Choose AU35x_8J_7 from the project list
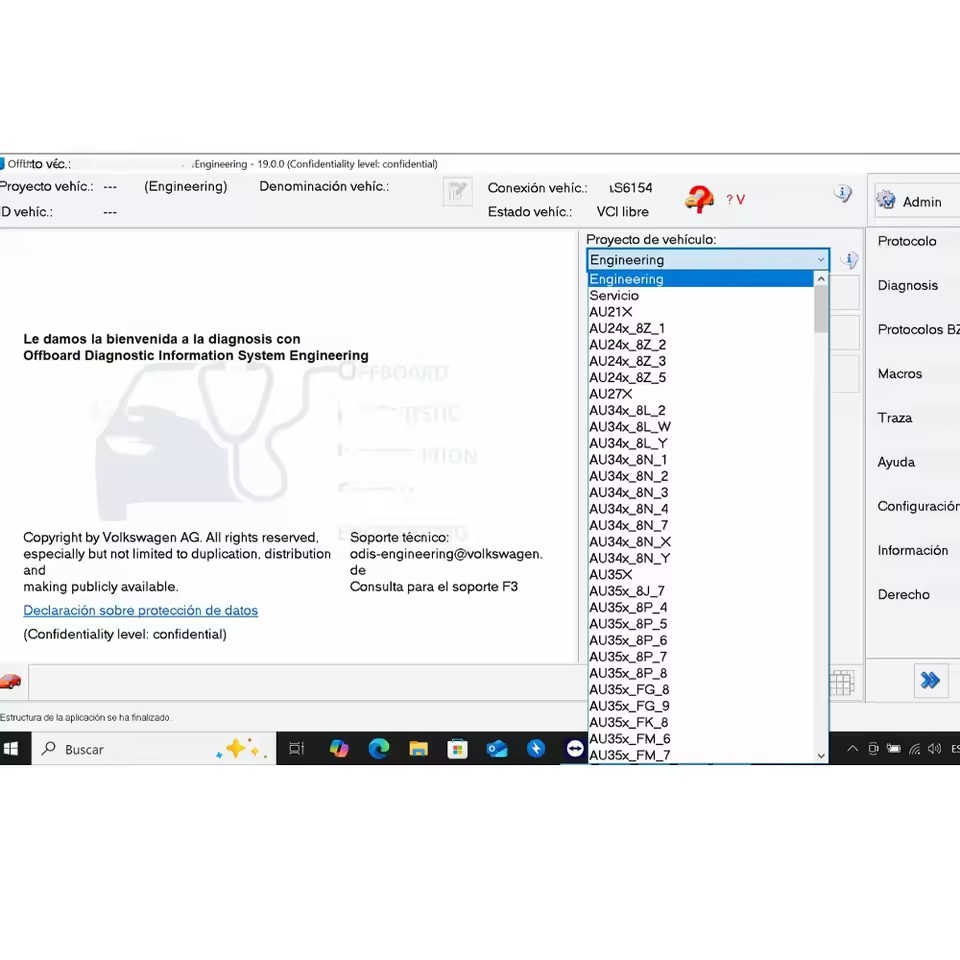 [x=700, y=591]
